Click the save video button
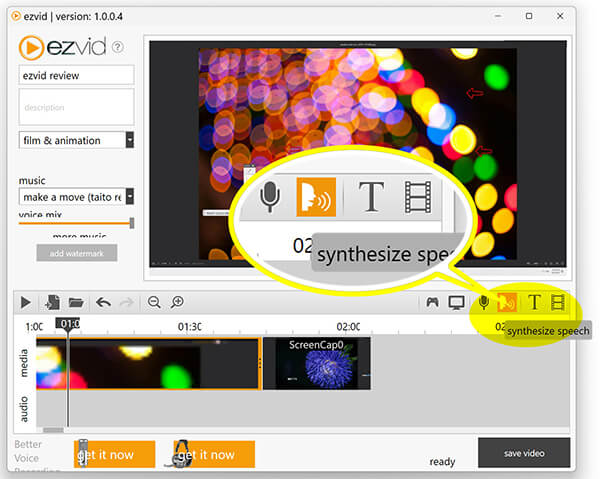Viewport: 600px width, 479px height. pyautogui.click(x=524, y=453)
